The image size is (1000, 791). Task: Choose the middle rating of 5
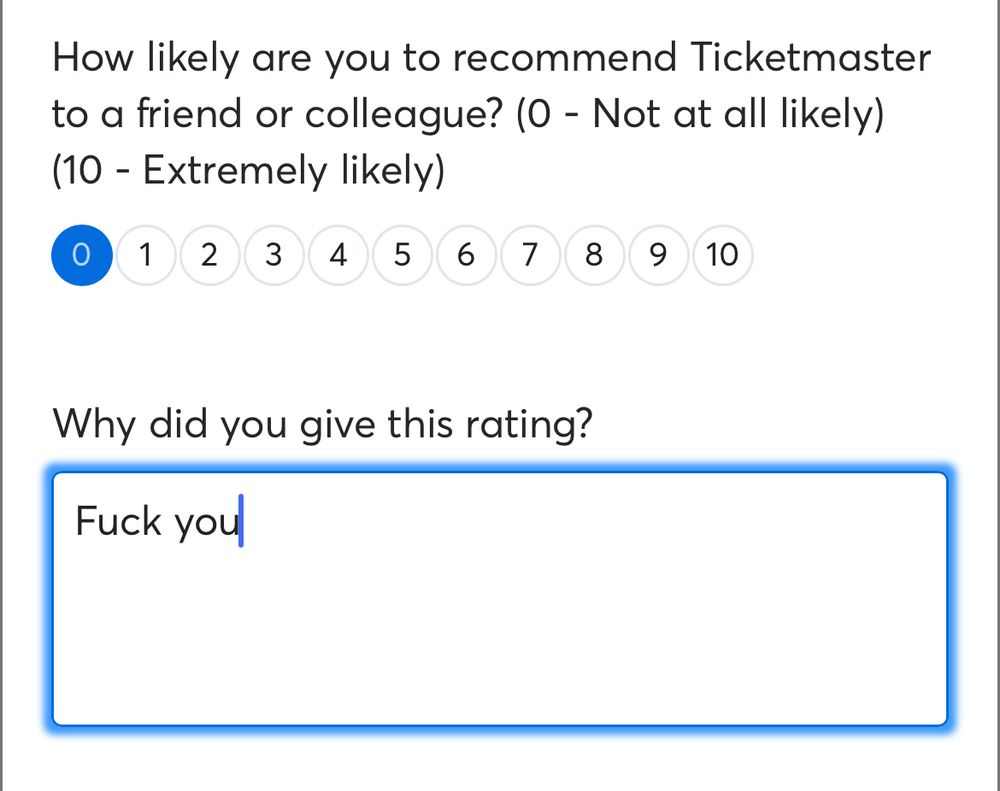(x=401, y=255)
